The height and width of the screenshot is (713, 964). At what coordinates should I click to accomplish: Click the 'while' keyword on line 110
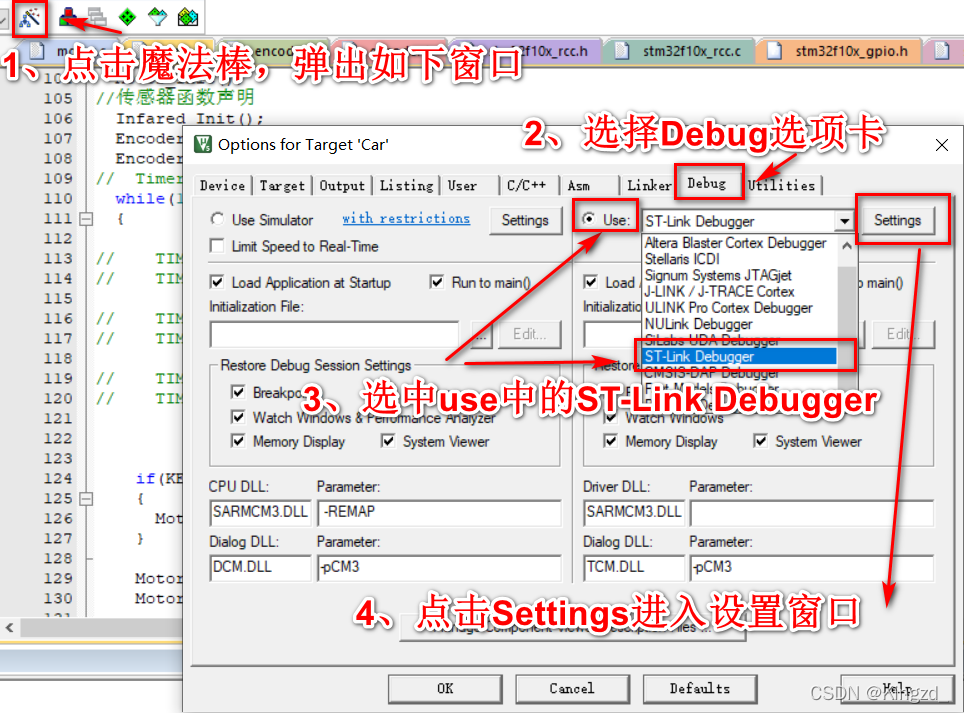pyautogui.click(x=140, y=199)
